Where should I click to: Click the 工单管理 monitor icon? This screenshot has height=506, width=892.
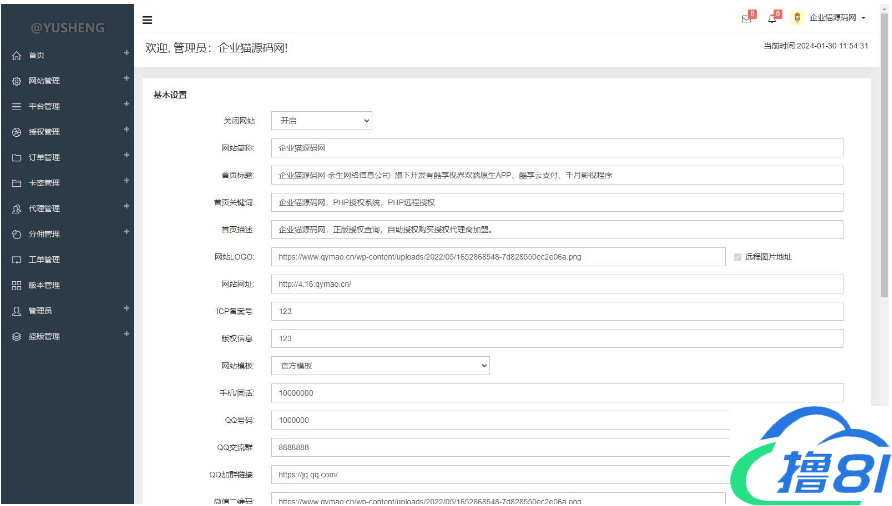[x=16, y=260]
